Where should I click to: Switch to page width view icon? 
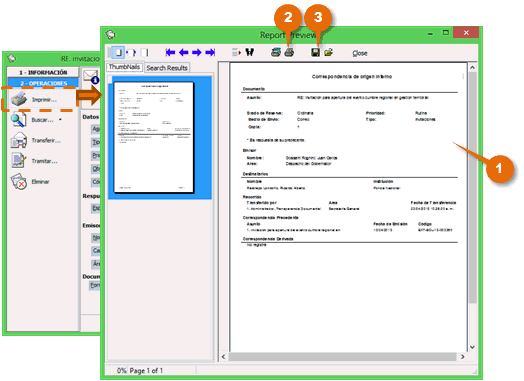(x=131, y=52)
